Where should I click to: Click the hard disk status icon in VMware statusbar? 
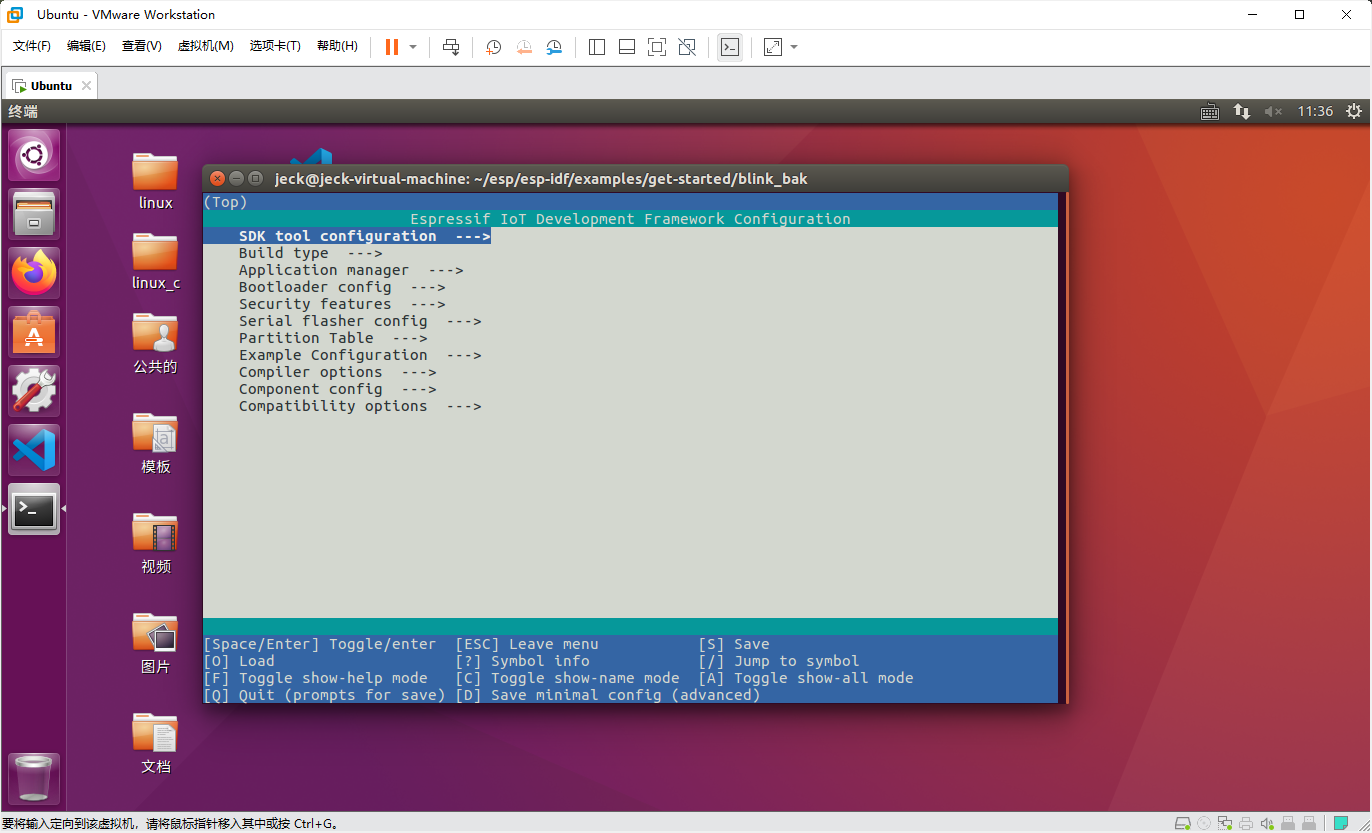pyautogui.click(x=1183, y=823)
